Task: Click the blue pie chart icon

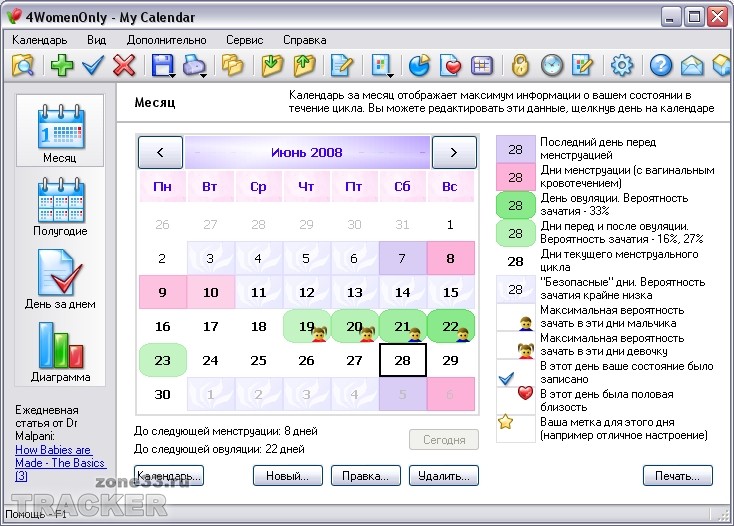Action: click(x=419, y=65)
